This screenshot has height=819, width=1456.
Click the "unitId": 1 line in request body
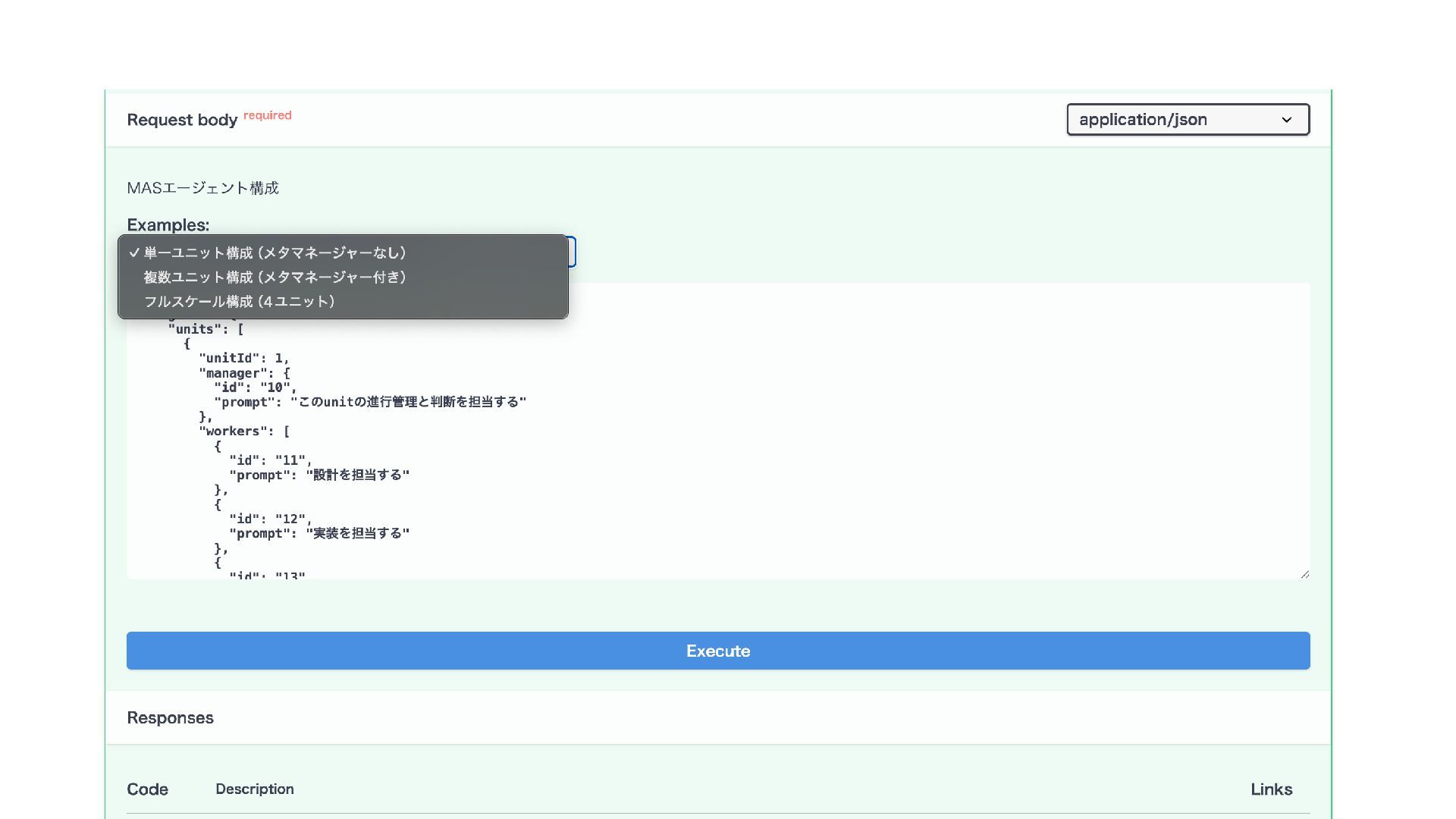244,358
